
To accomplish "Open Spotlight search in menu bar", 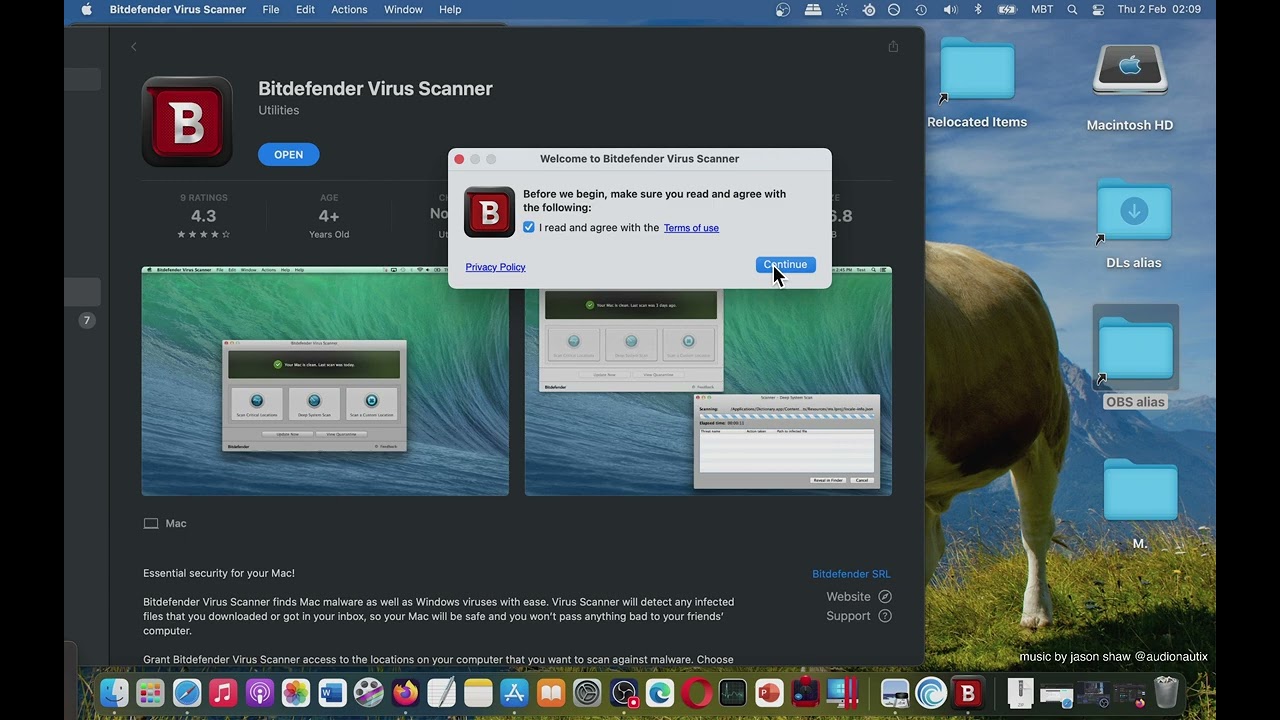I will 1072,10.
